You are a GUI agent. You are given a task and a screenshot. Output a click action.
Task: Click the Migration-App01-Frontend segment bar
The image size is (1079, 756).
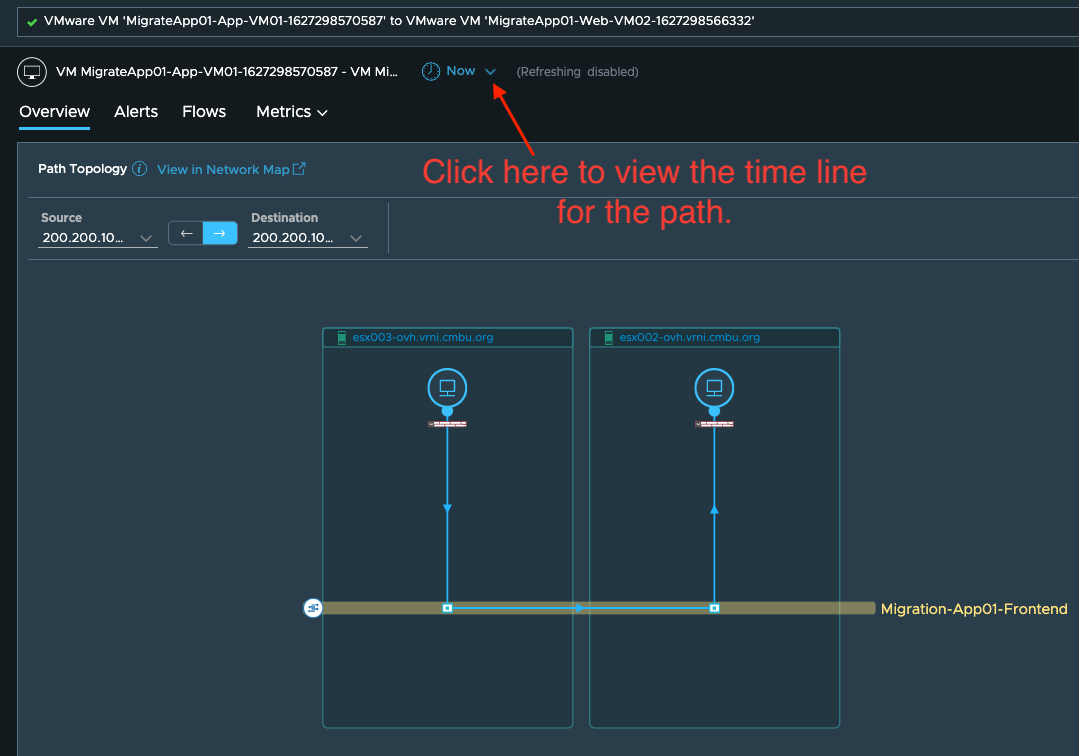coord(599,608)
